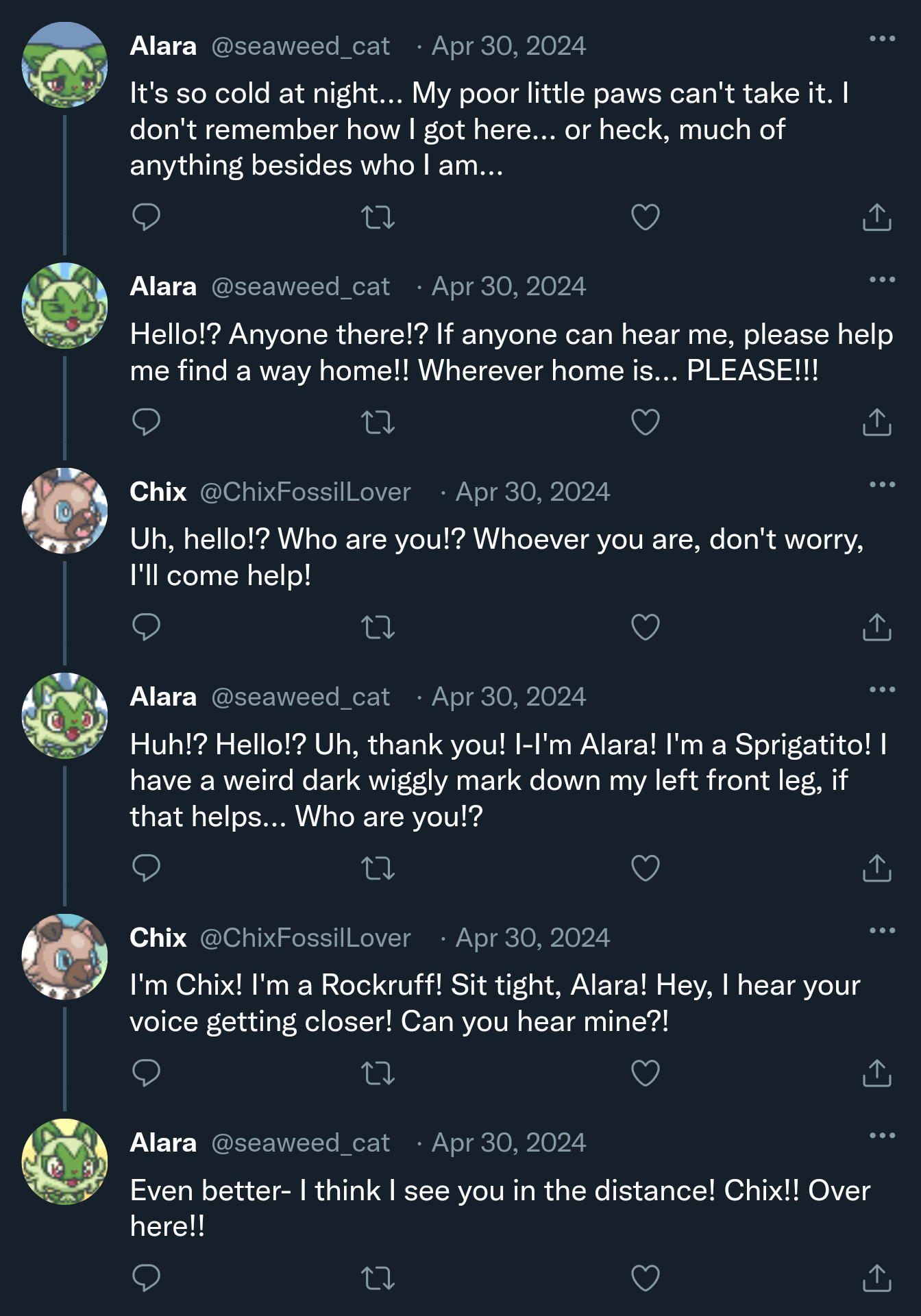Open more options for Chix's "Uh, hello!?" tweet
This screenshot has width=921, height=1316.
pyautogui.click(x=883, y=484)
